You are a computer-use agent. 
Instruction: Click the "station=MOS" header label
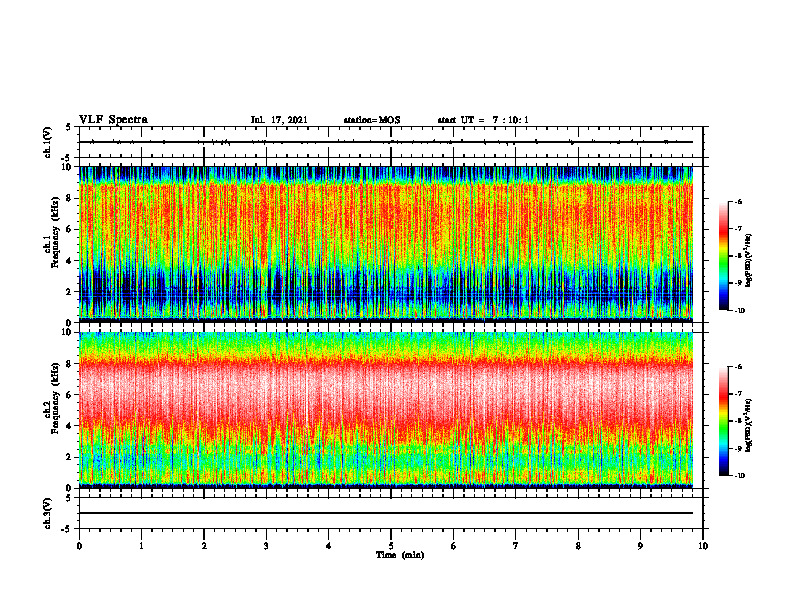(372, 120)
